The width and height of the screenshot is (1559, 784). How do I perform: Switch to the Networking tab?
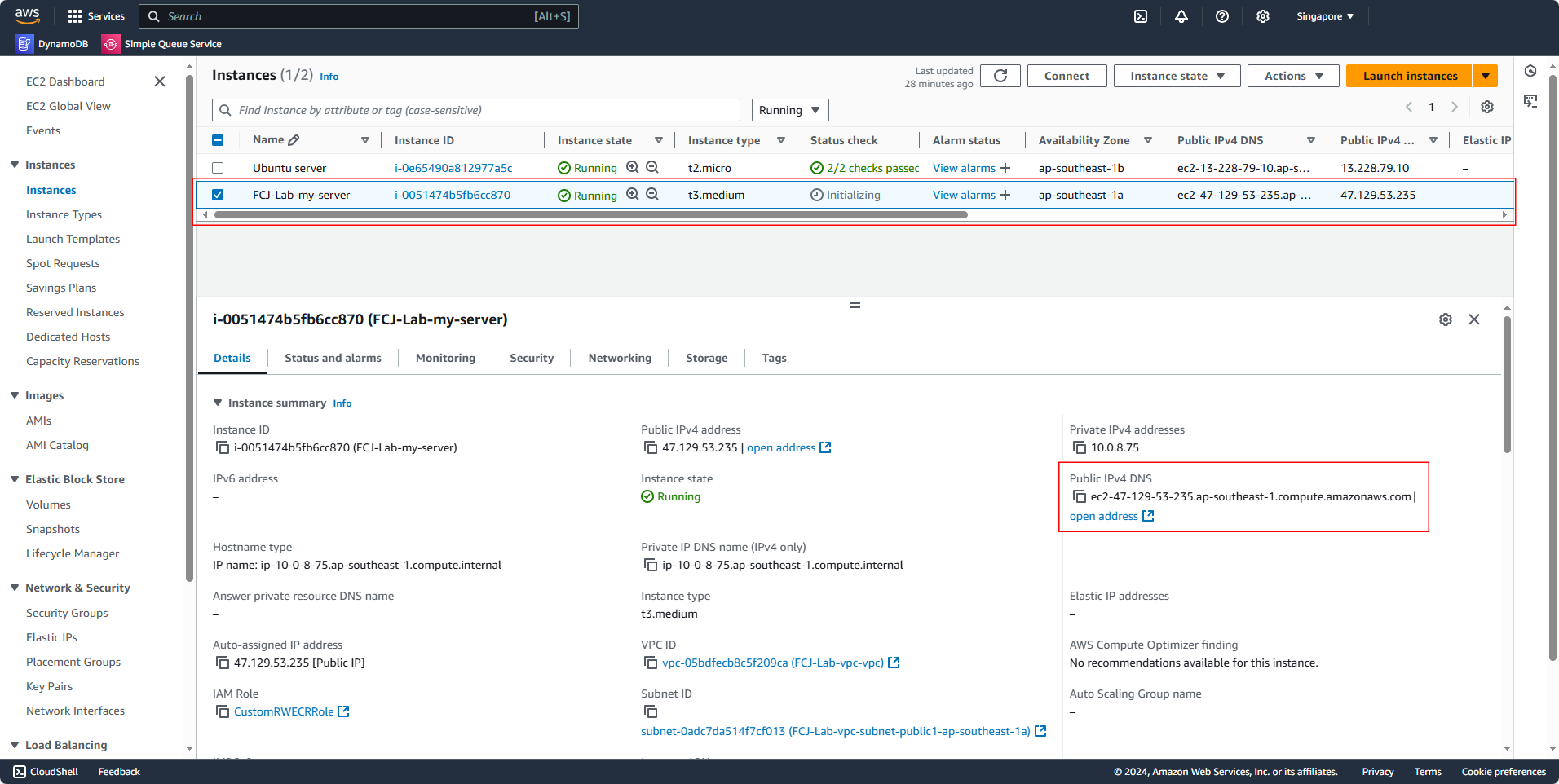click(620, 358)
